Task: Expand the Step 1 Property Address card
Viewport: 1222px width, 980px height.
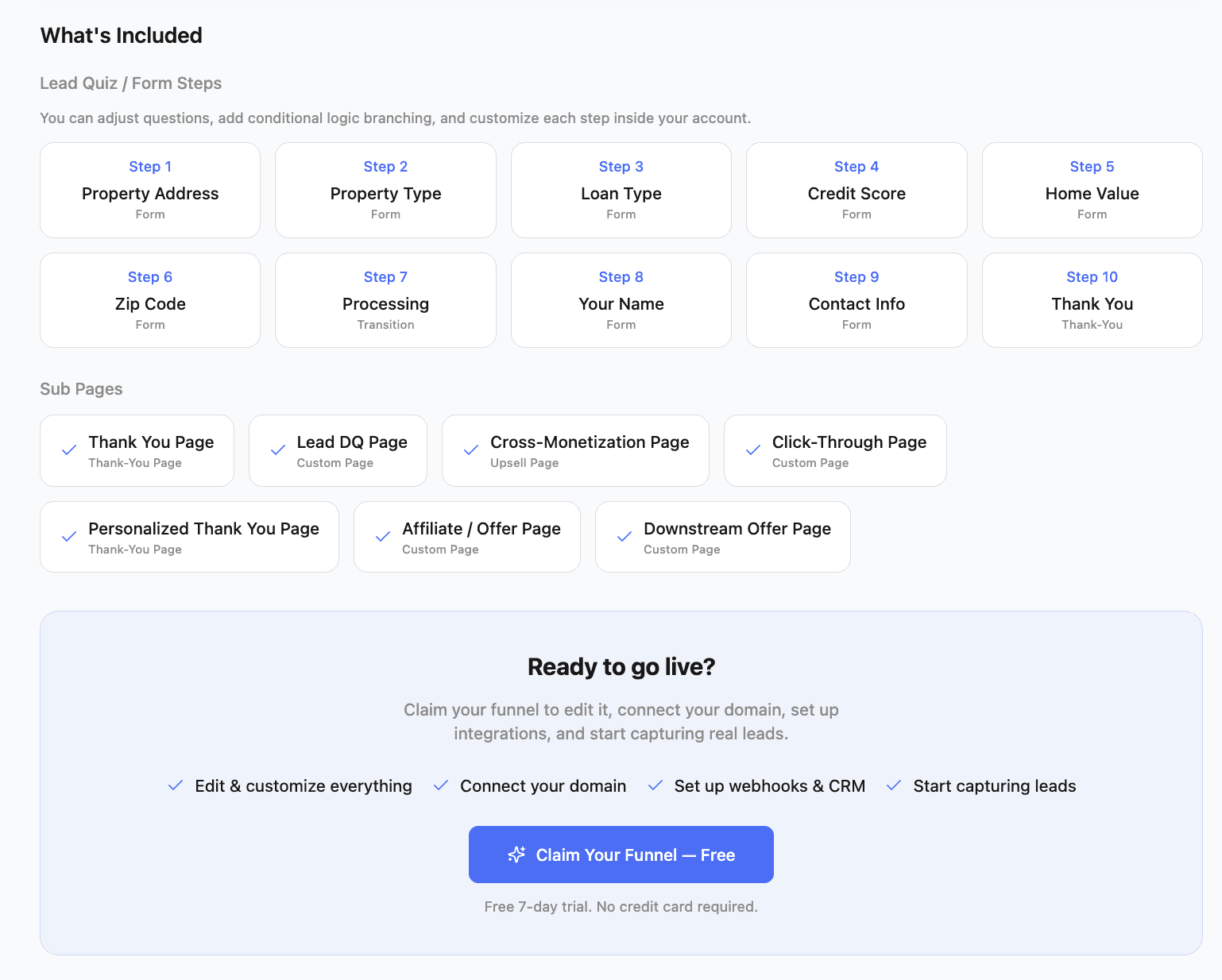Action: (149, 190)
